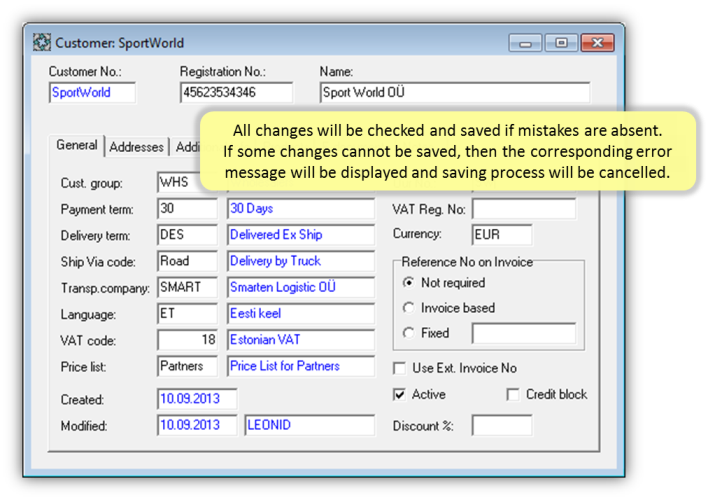This screenshot has height=500, width=708.
Task: Focus the Discount % field
Action: click(x=502, y=425)
